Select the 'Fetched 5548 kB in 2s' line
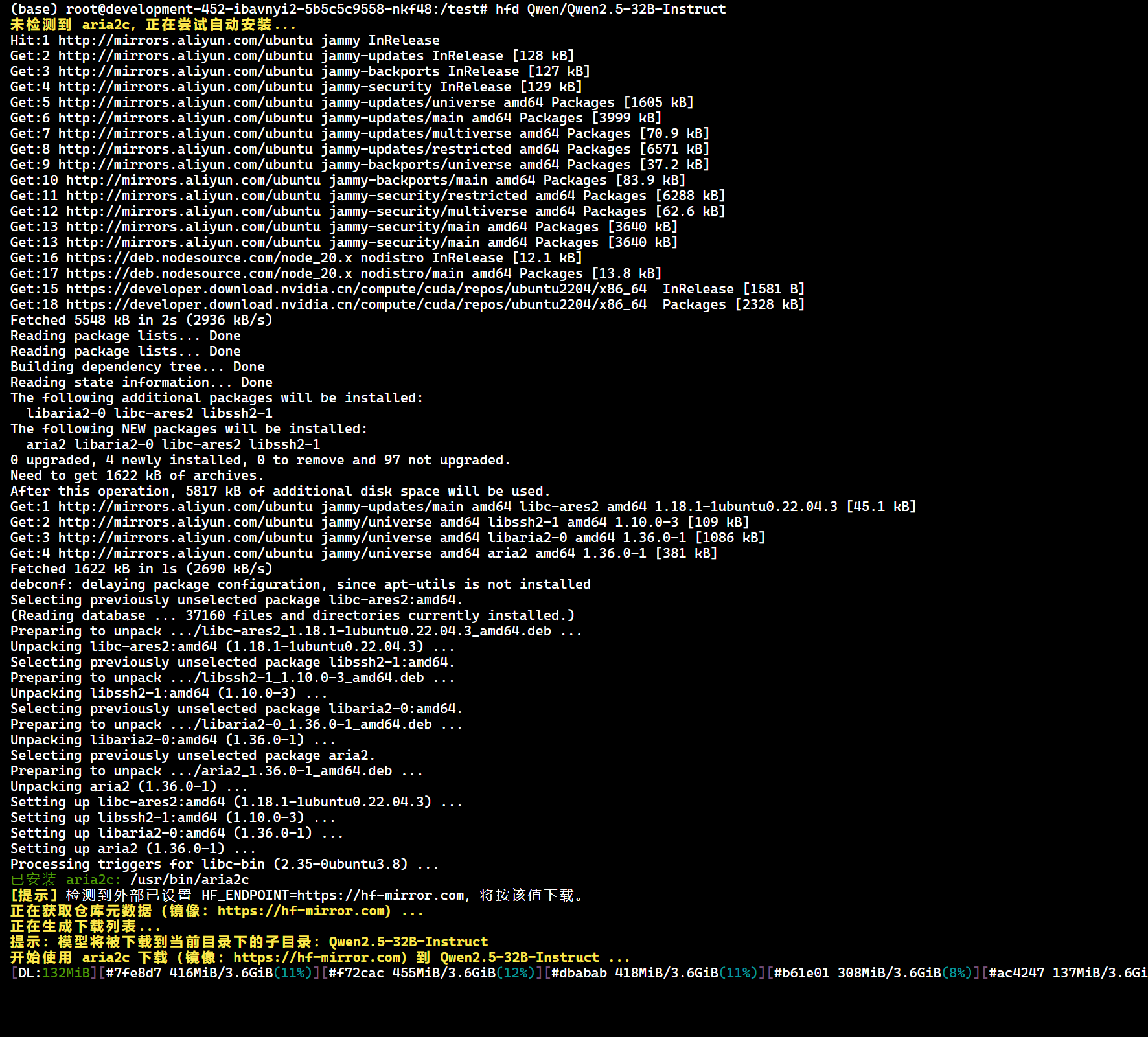The height and width of the screenshot is (1037, 1148). pos(141,320)
